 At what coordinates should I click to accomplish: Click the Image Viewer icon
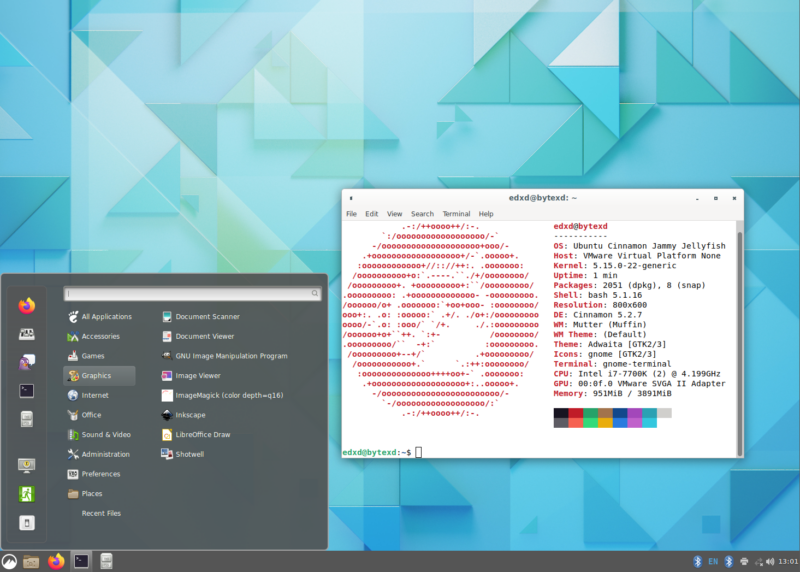[x=167, y=376]
